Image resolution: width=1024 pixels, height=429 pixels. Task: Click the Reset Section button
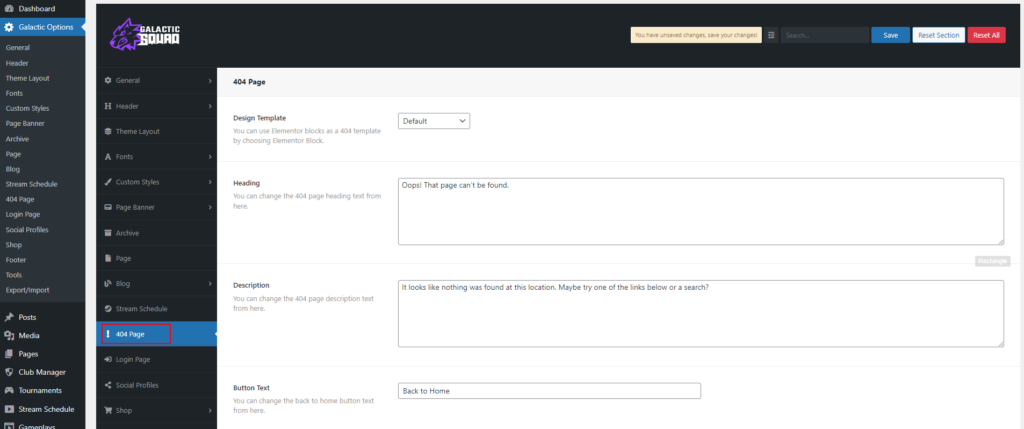pyautogui.click(x=938, y=35)
